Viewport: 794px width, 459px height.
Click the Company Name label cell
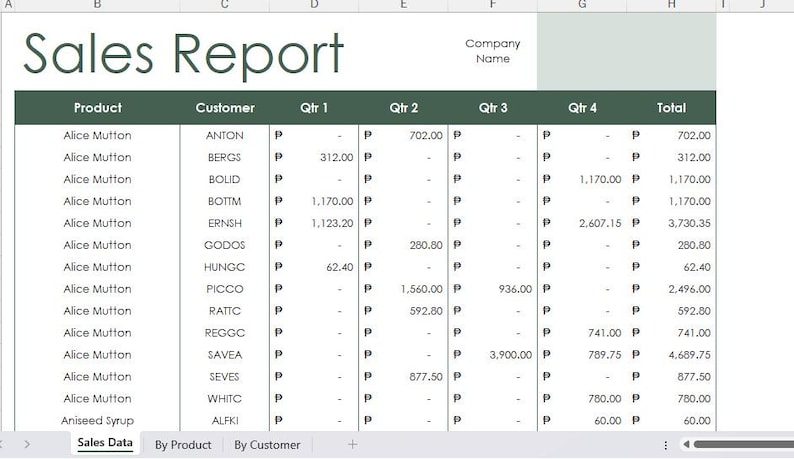click(493, 51)
